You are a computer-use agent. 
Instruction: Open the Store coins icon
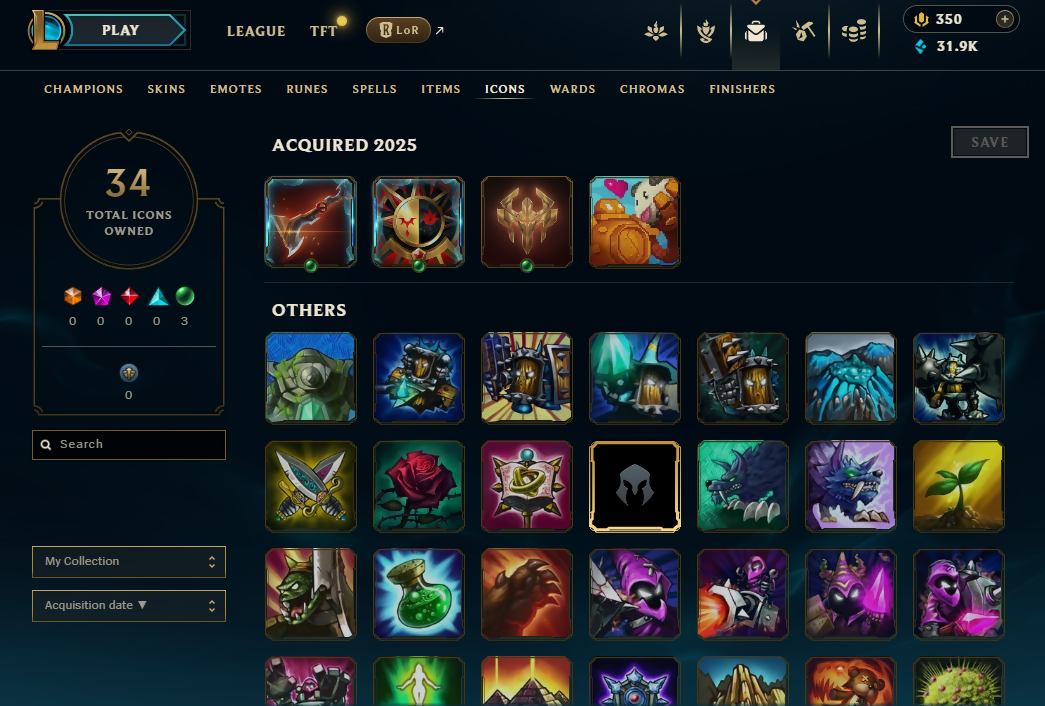point(854,31)
